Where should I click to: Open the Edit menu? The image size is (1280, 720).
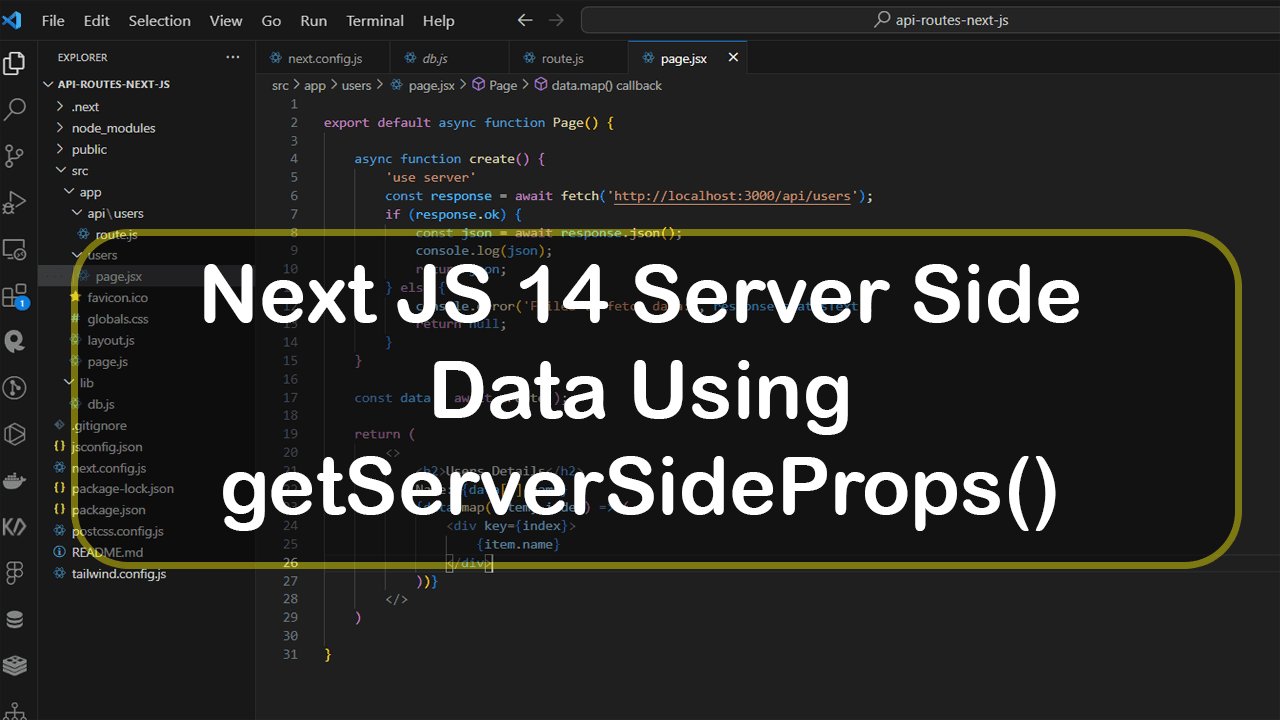(97, 20)
